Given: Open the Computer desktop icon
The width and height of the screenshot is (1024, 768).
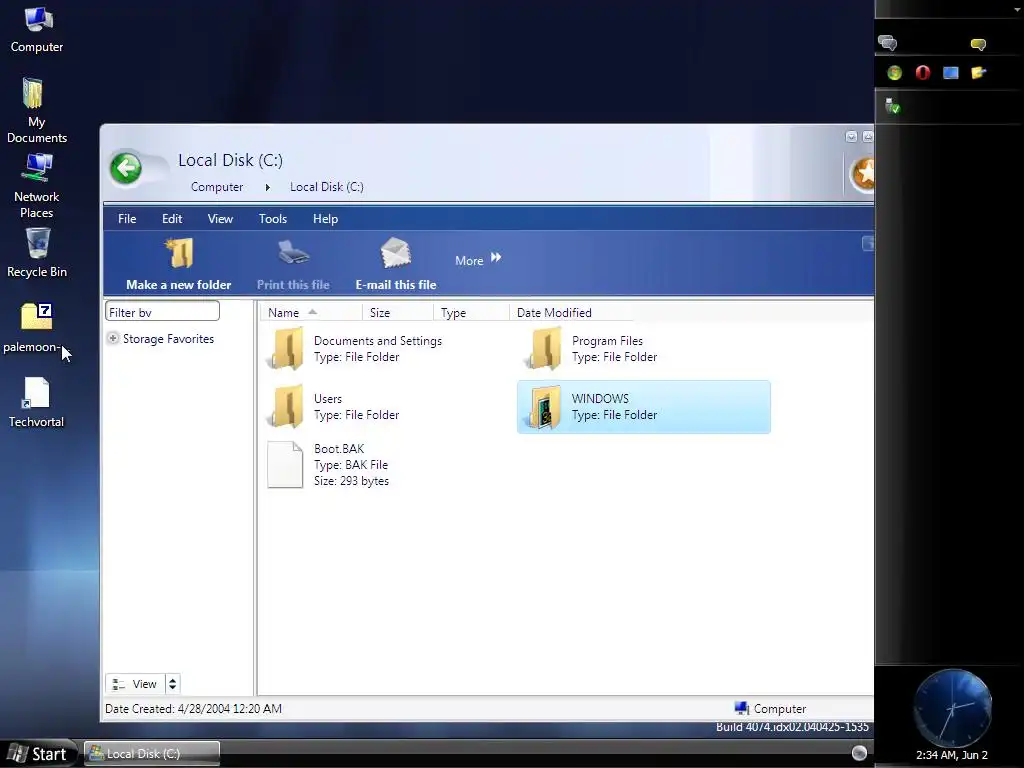Looking at the screenshot, I should pos(37,29).
